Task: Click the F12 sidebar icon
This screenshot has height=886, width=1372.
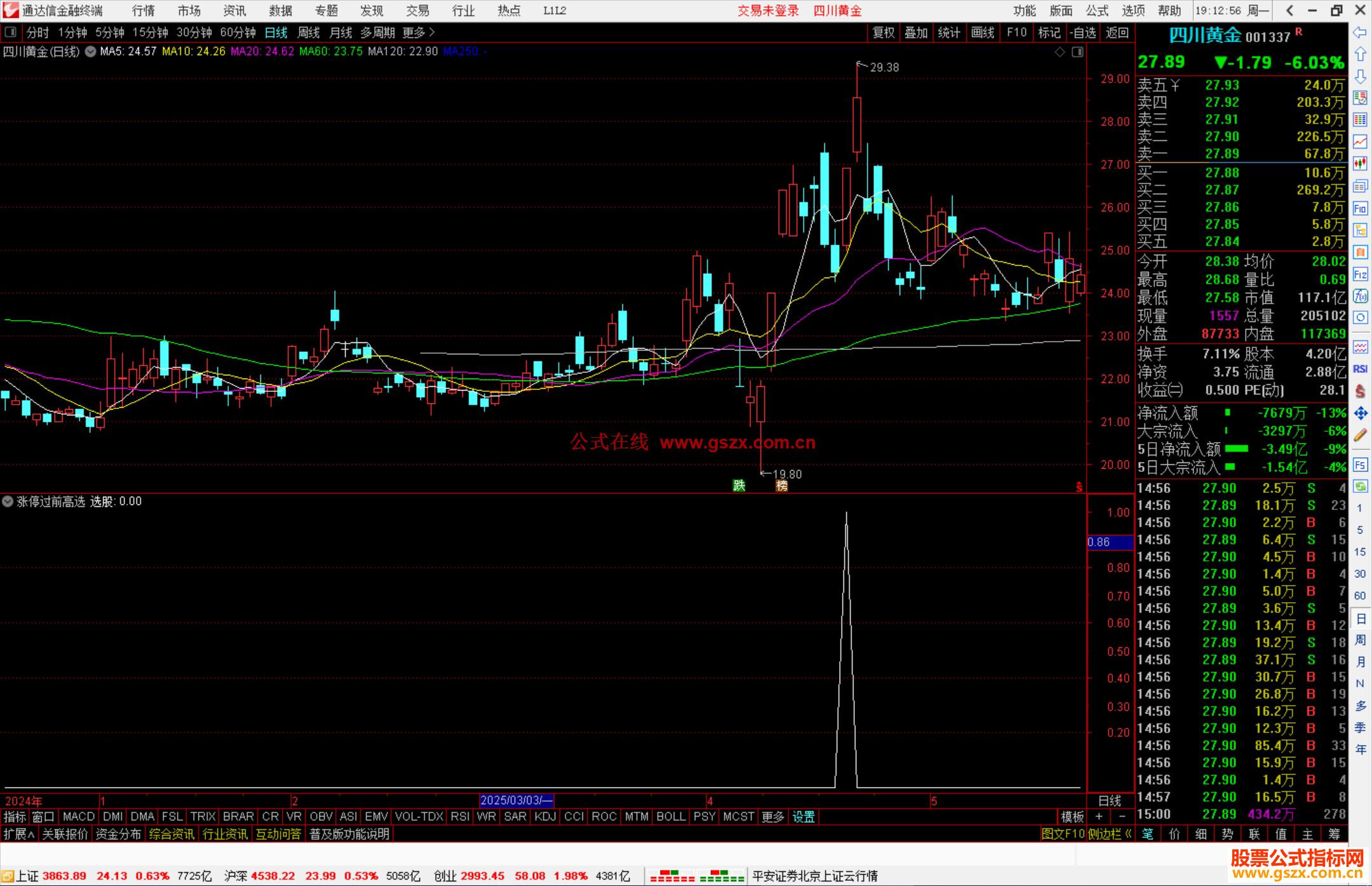Action: (x=1360, y=274)
